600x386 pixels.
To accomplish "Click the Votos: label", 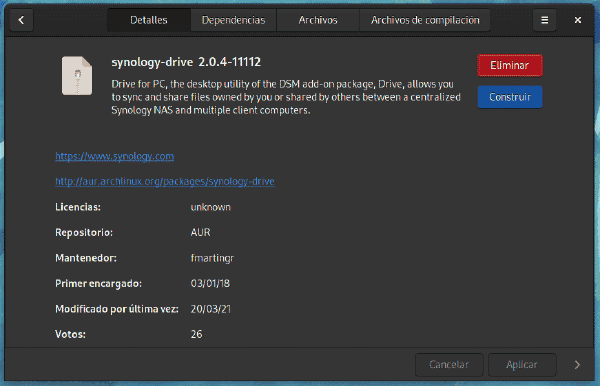I will coord(70,334).
